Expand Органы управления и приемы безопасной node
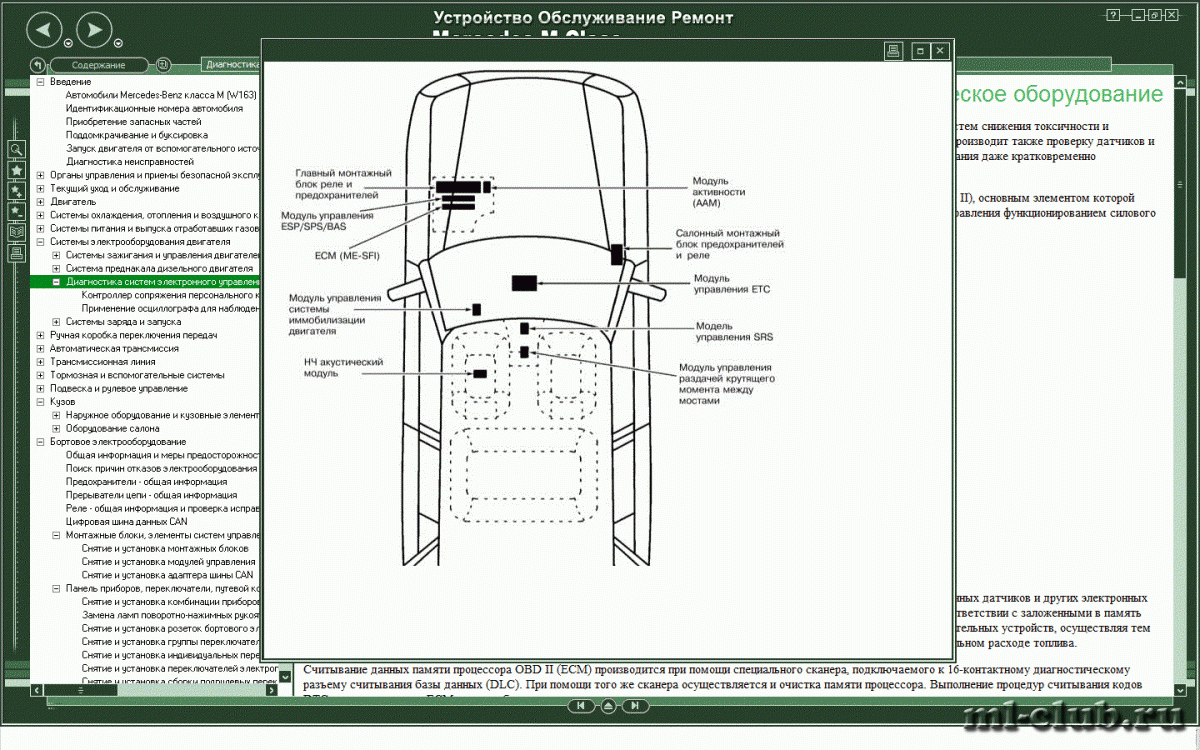Screen dimensions: 1200x750 click(x=40, y=174)
